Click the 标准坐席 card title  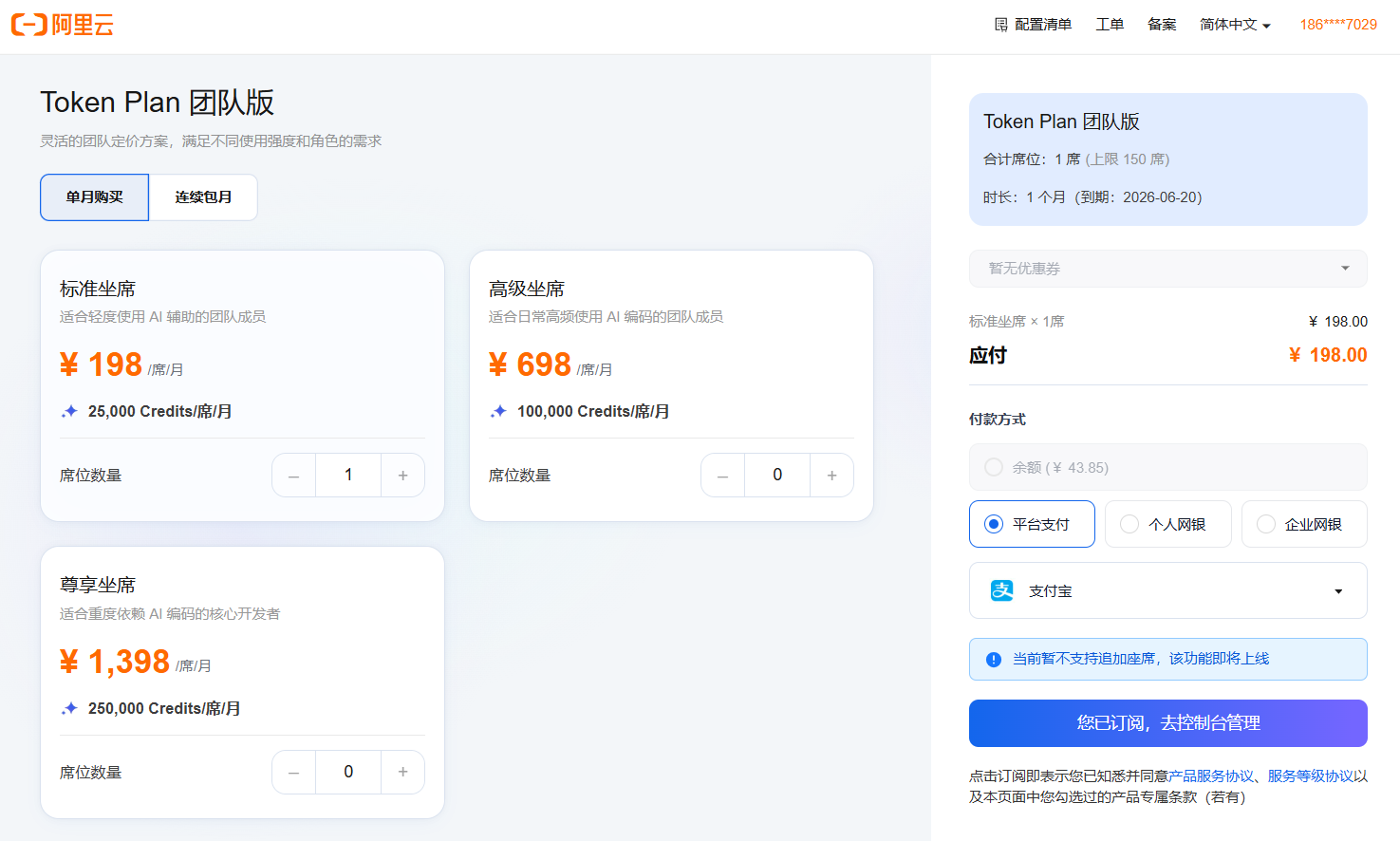coord(98,290)
